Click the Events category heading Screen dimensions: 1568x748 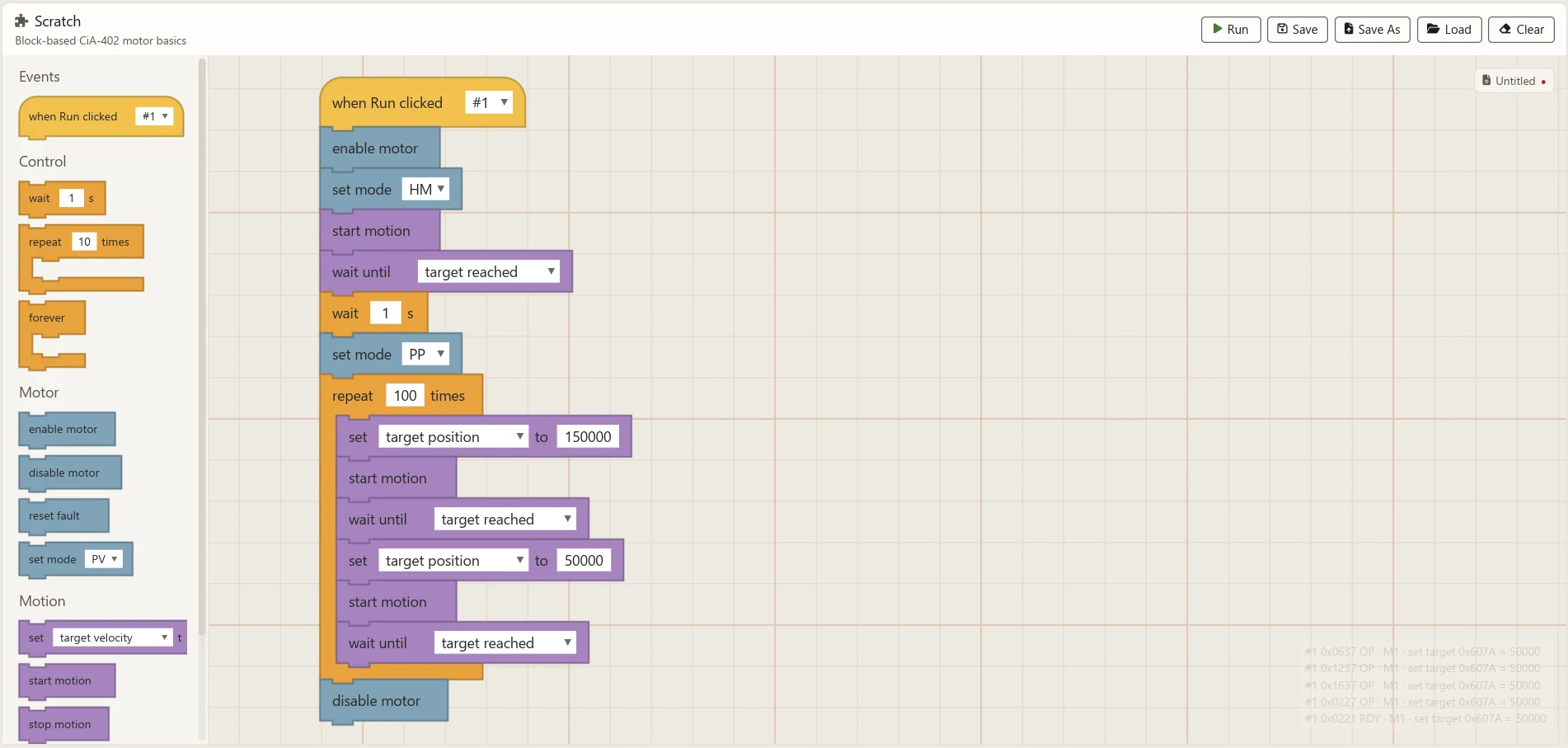pos(40,77)
